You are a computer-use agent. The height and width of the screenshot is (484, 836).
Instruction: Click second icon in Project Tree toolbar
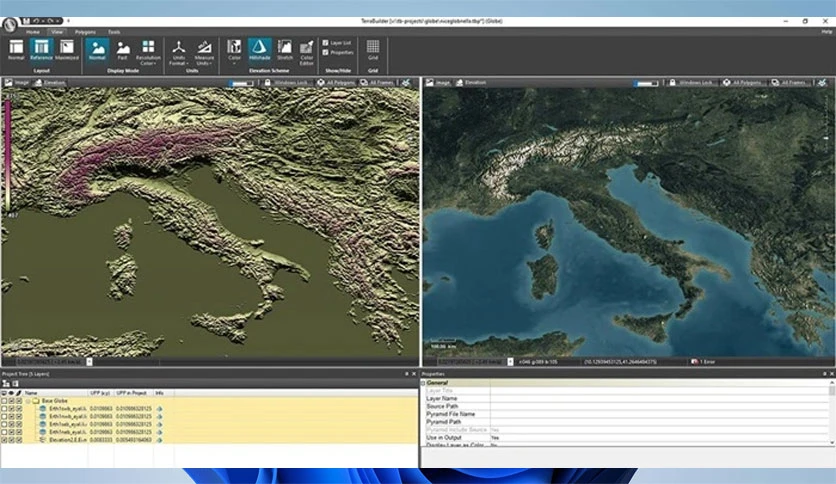tap(15, 384)
